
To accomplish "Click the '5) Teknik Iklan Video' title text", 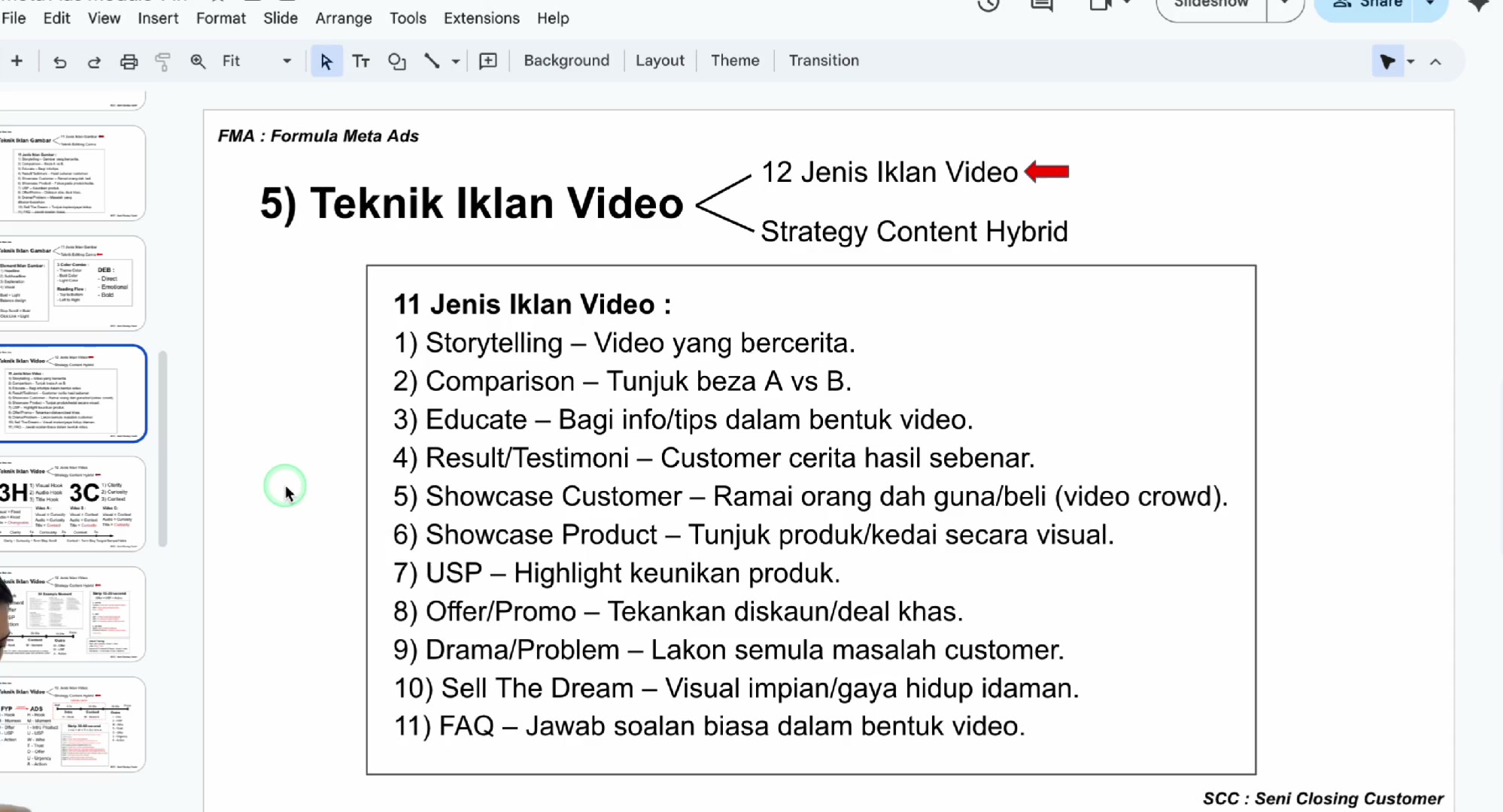I will pyautogui.click(x=472, y=204).
